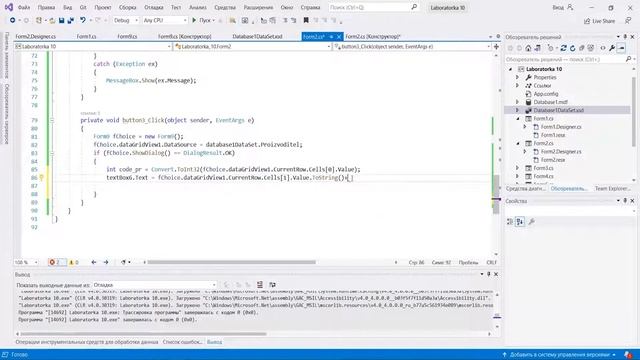Click the lightbulb quick actions icon
This screenshot has width=640, height=360.
(x=41, y=178)
